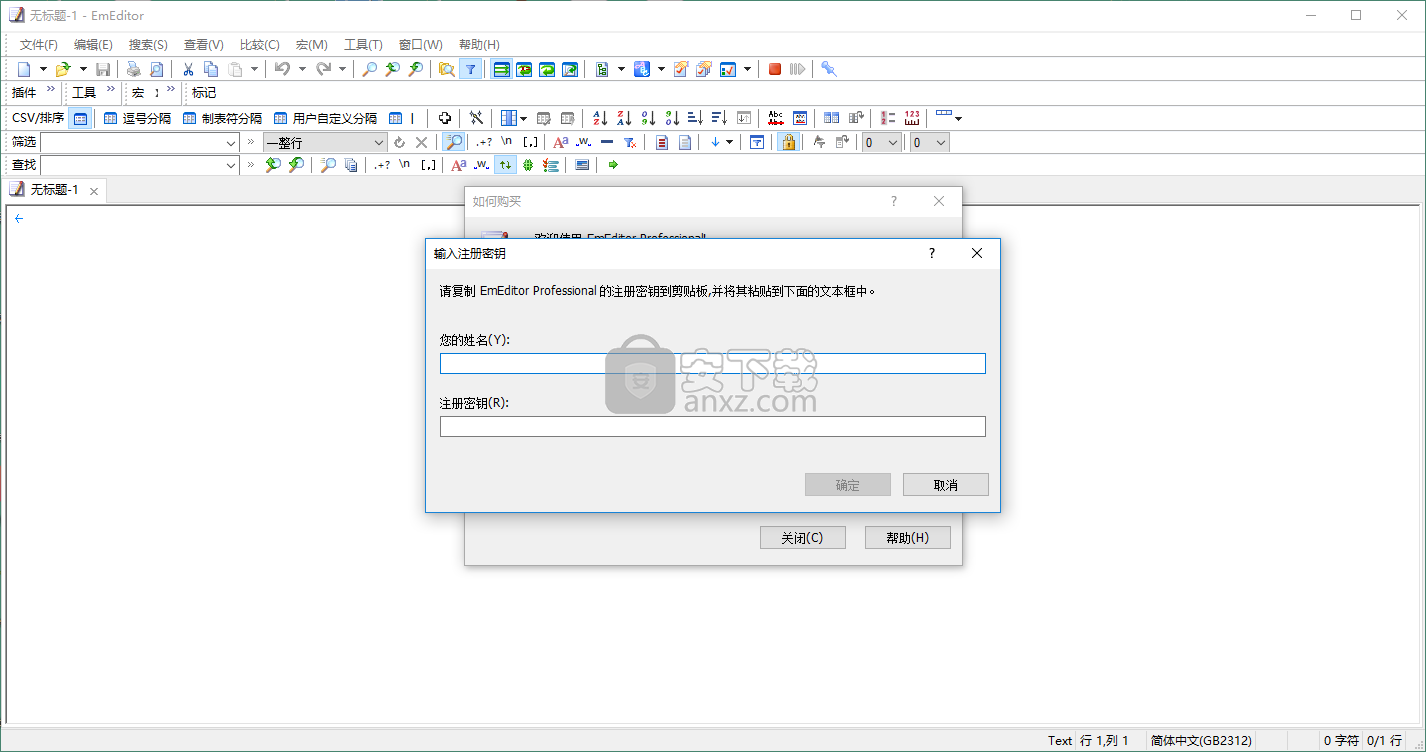
Task: Click the Open file folder icon
Action: pyautogui.click(x=63, y=69)
